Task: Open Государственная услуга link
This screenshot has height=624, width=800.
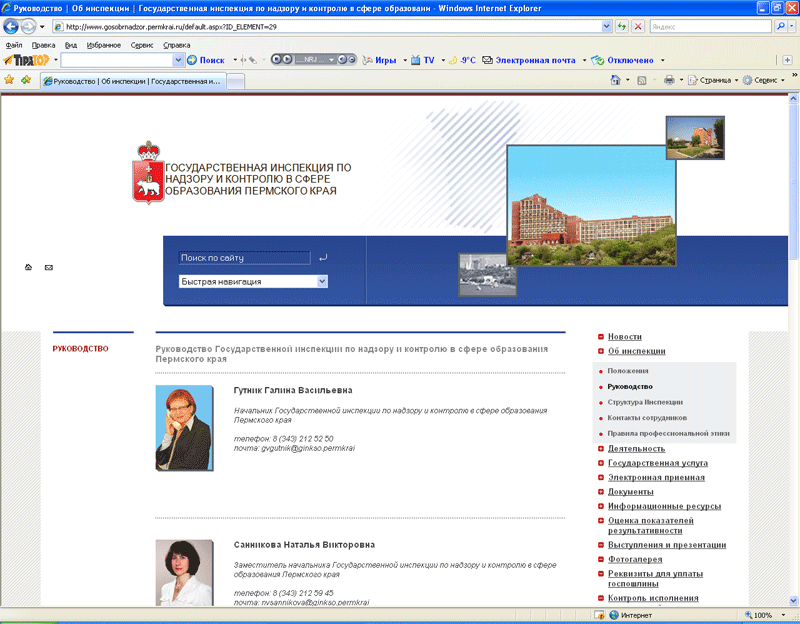Action: [x=658, y=463]
